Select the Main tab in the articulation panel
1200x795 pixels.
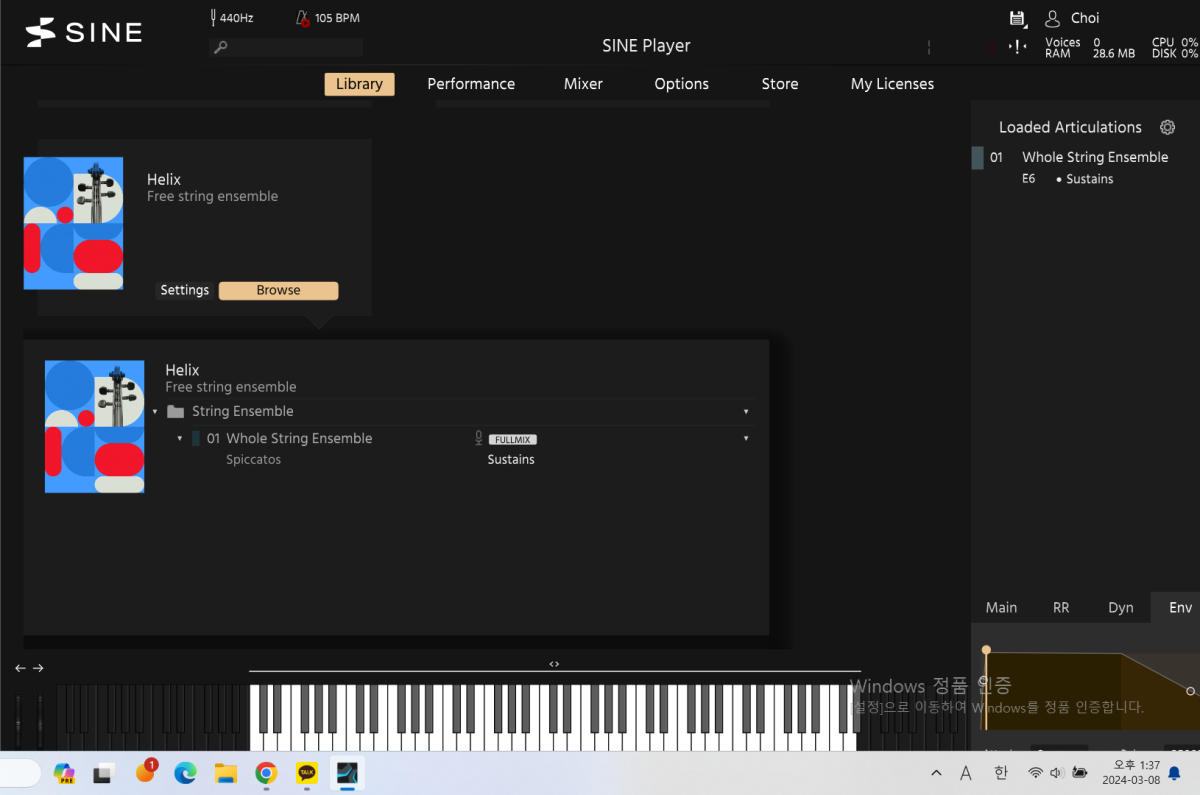click(1001, 607)
